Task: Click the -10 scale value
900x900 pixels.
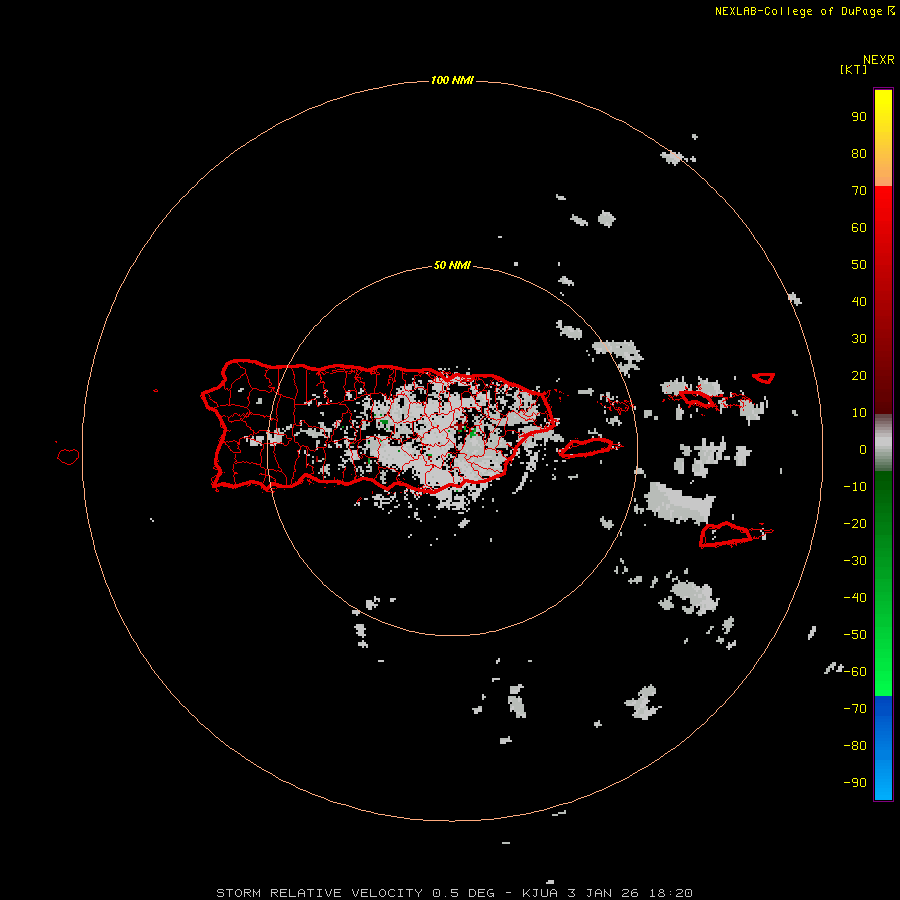Action: click(x=855, y=487)
